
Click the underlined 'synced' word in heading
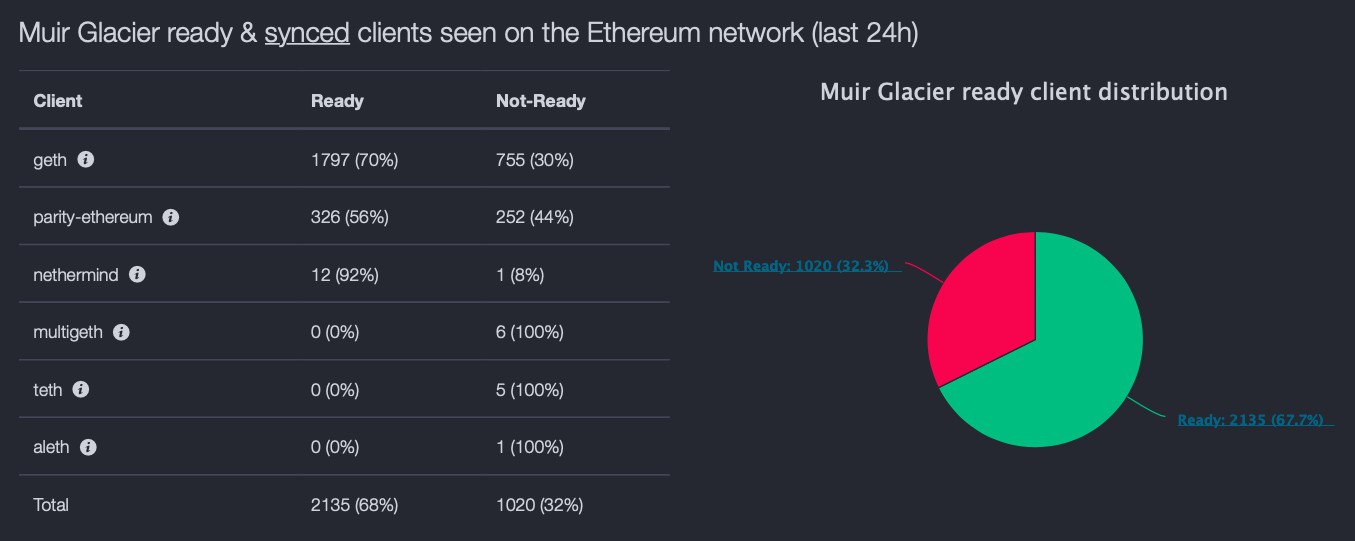(x=306, y=33)
